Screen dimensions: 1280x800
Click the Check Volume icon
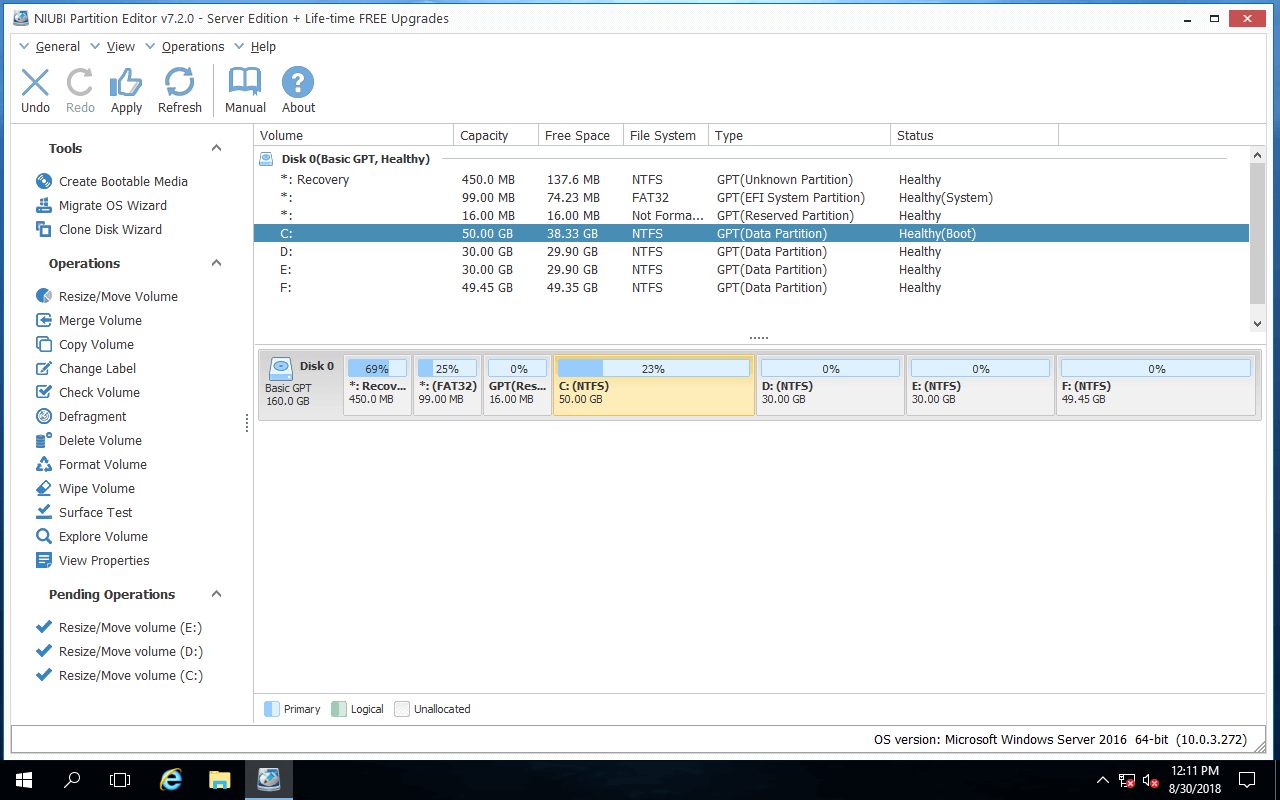pos(43,392)
